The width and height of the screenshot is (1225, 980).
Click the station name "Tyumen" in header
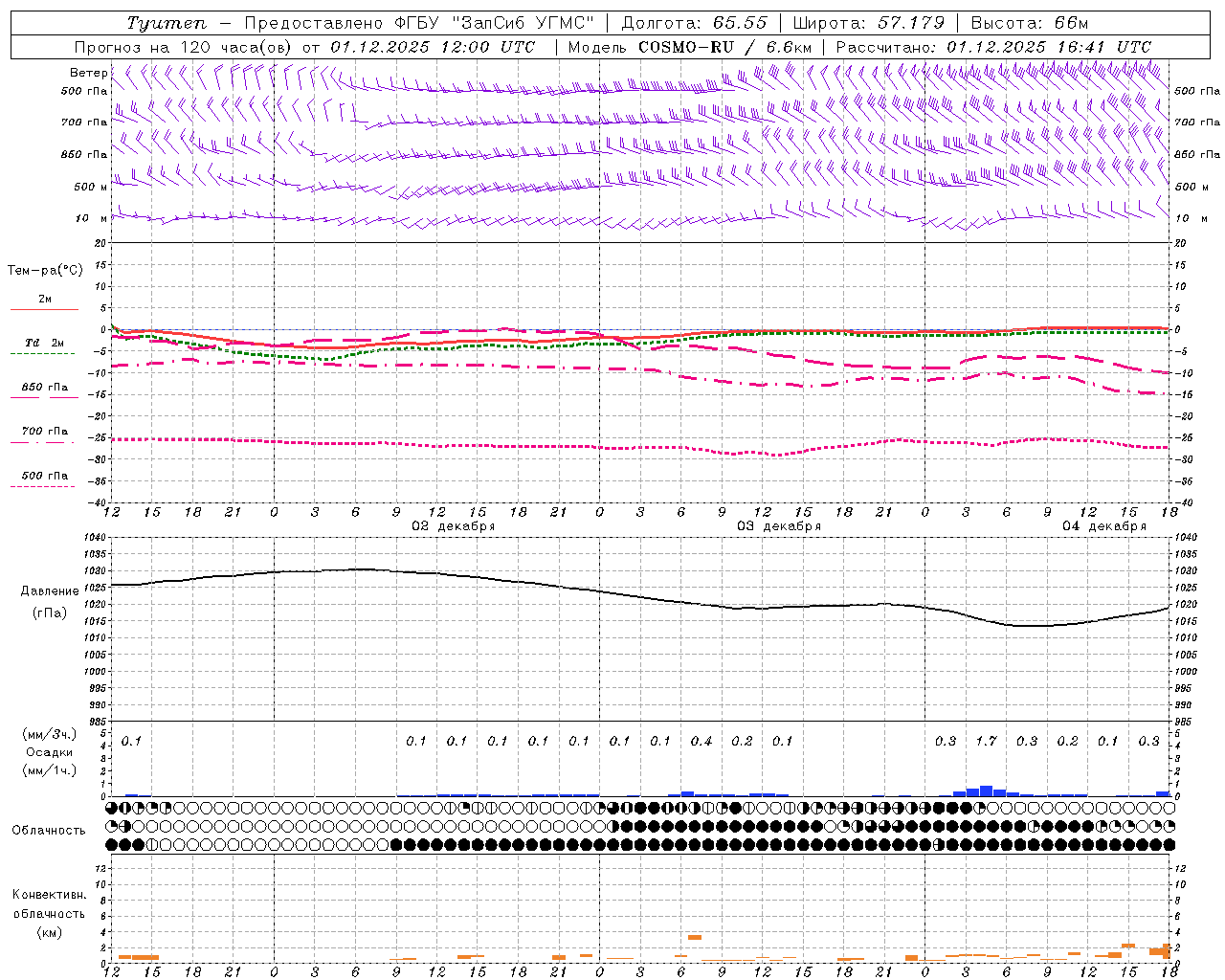click(166, 23)
